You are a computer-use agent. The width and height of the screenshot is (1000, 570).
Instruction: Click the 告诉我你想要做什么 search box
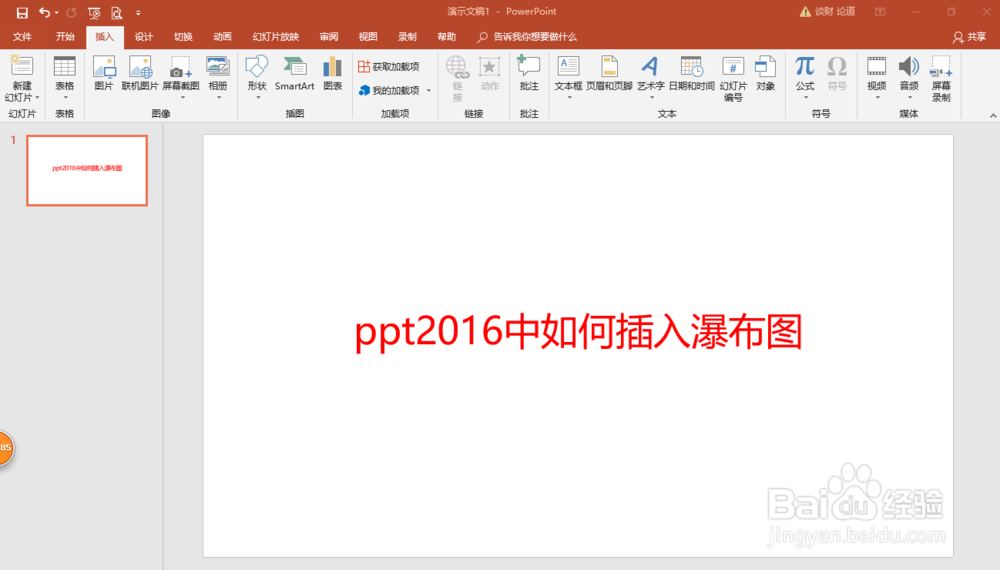click(528, 37)
